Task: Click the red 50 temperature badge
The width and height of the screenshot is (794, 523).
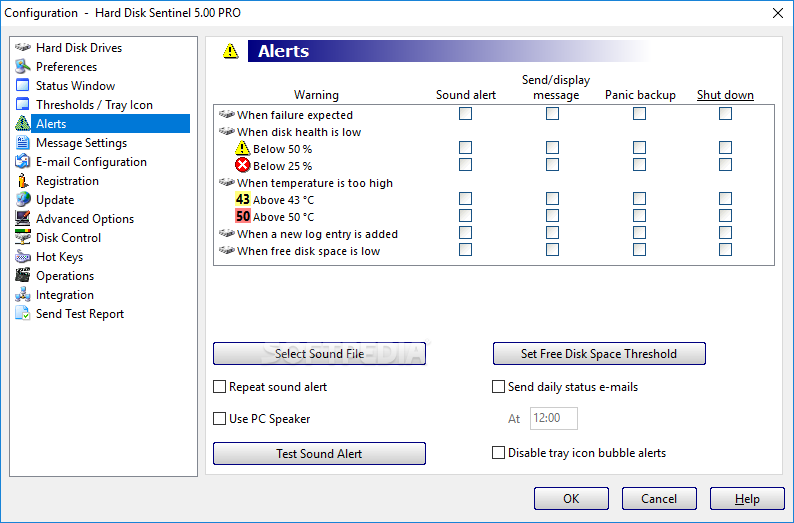Action: point(243,216)
